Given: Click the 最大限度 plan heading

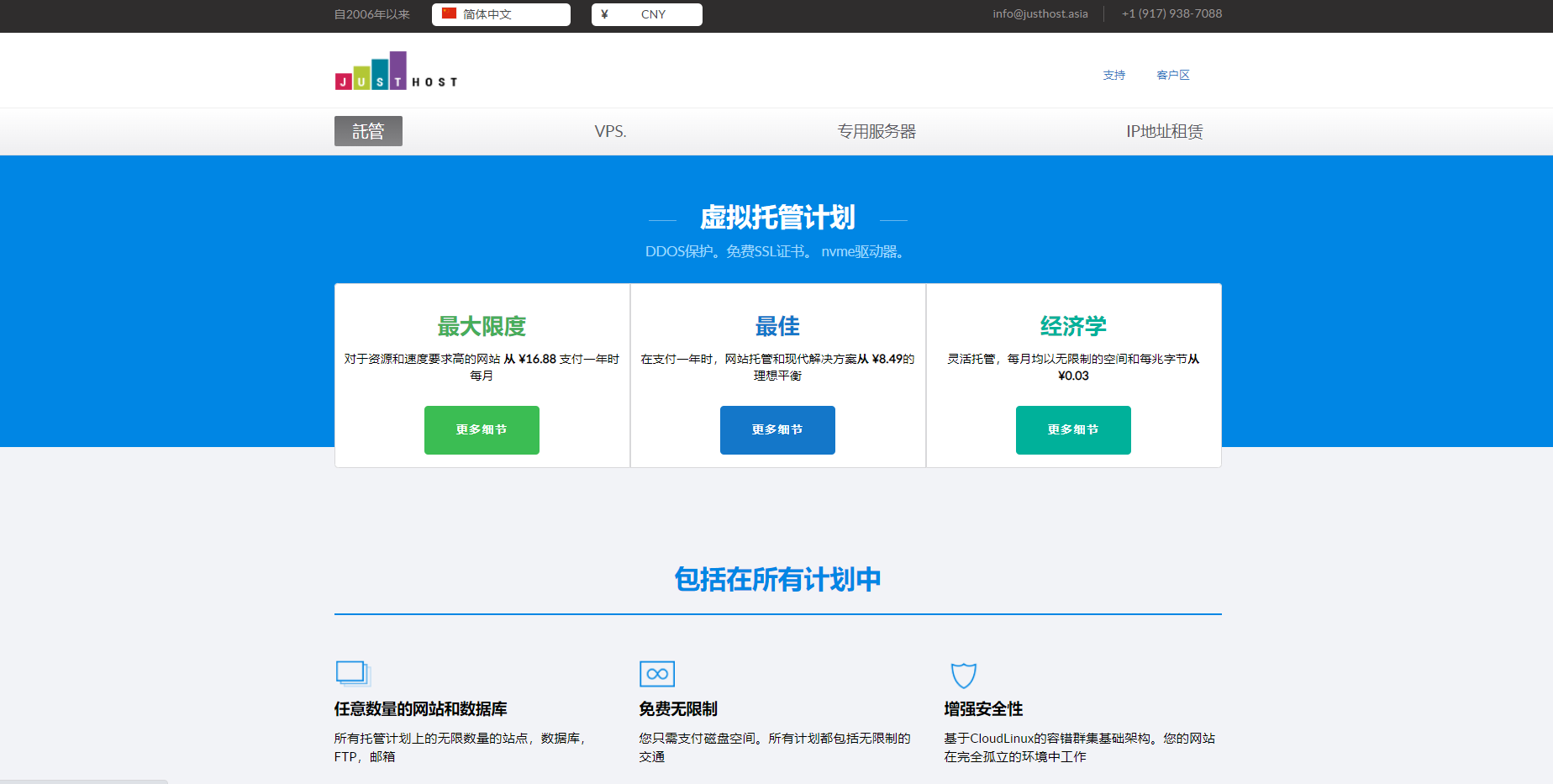Looking at the screenshot, I should [x=482, y=326].
